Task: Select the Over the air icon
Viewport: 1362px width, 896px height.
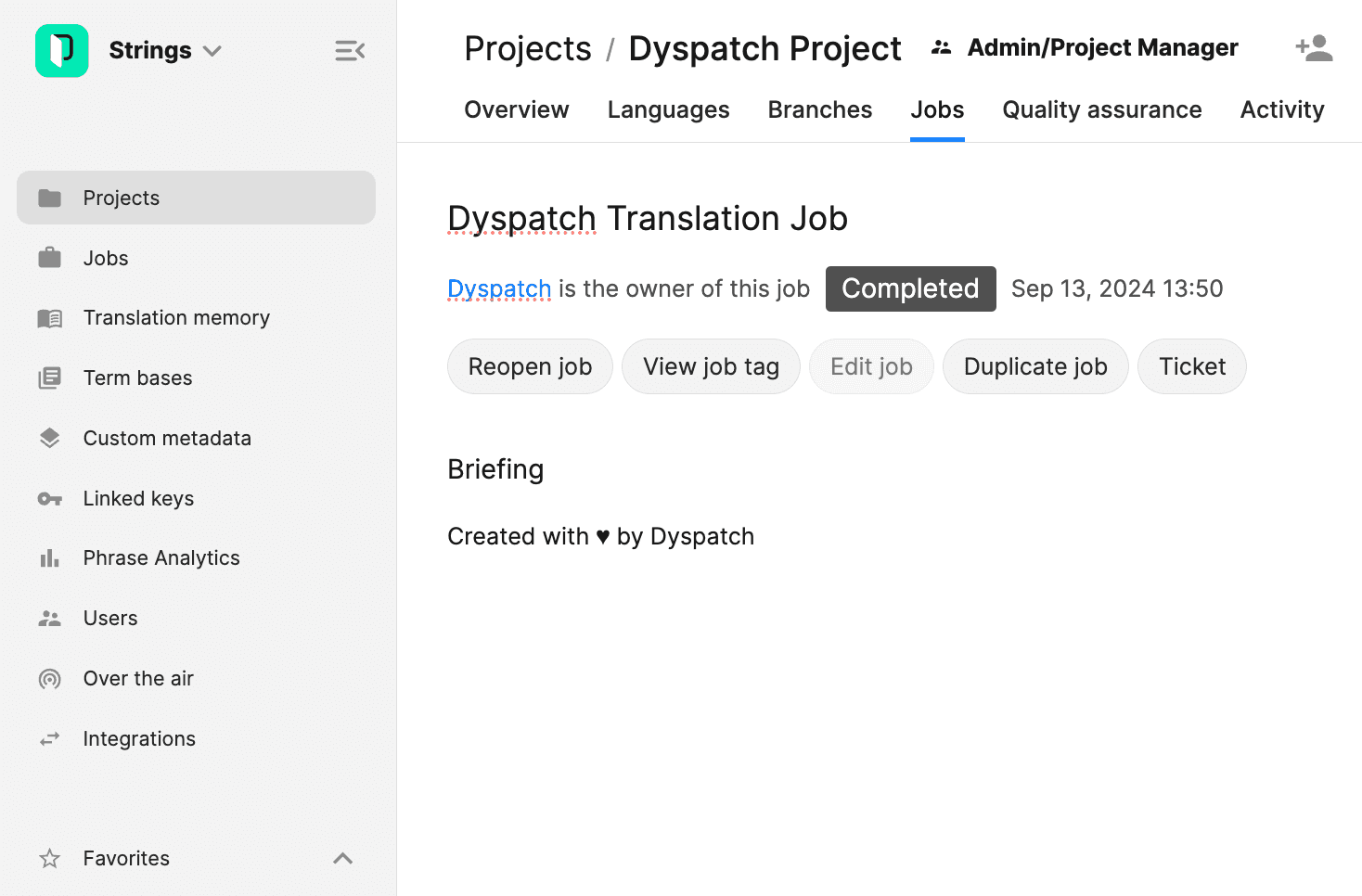Action: pos(48,678)
